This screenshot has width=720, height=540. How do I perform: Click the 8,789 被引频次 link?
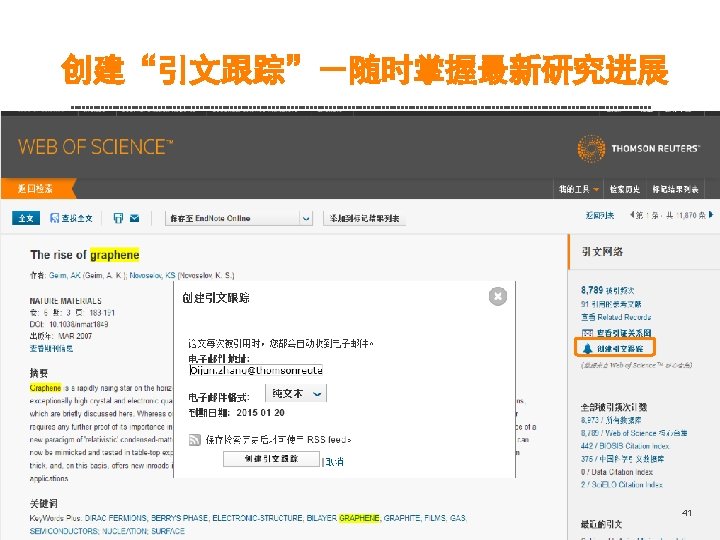pyautogui.click(x=607, y=290)
